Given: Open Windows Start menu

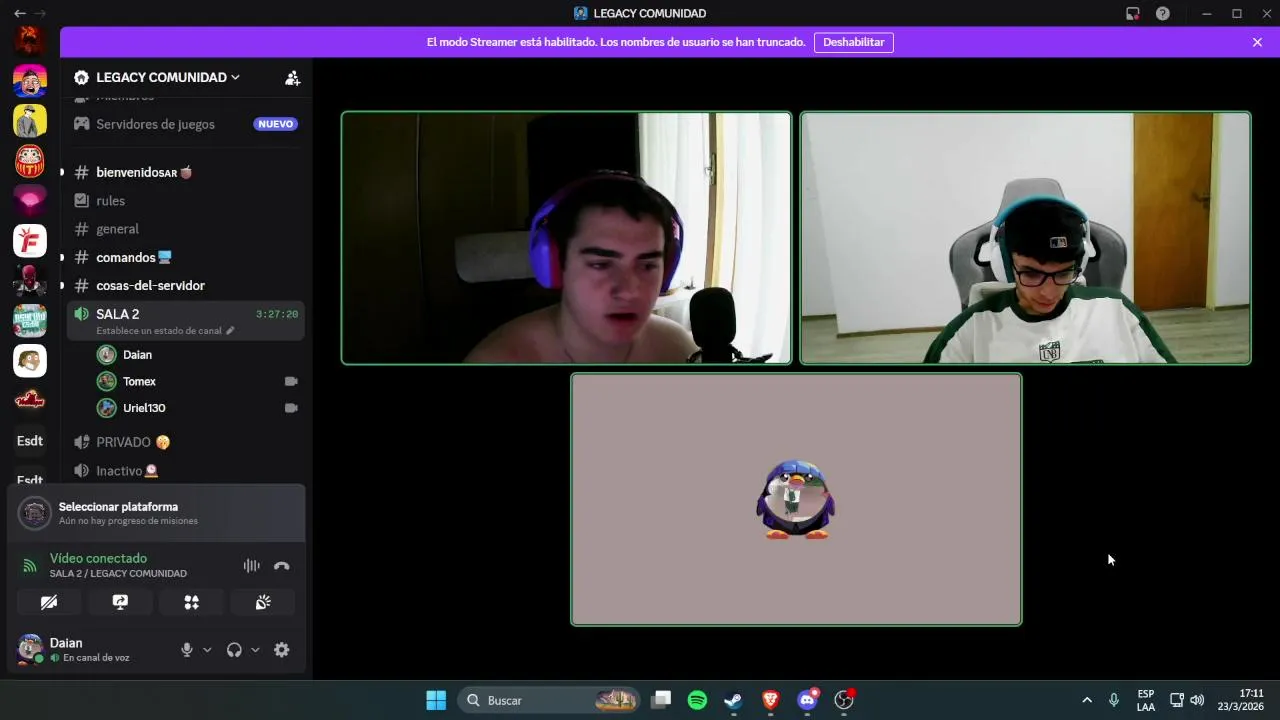Looking at the screenshot, I should click(x=436, y=700).
